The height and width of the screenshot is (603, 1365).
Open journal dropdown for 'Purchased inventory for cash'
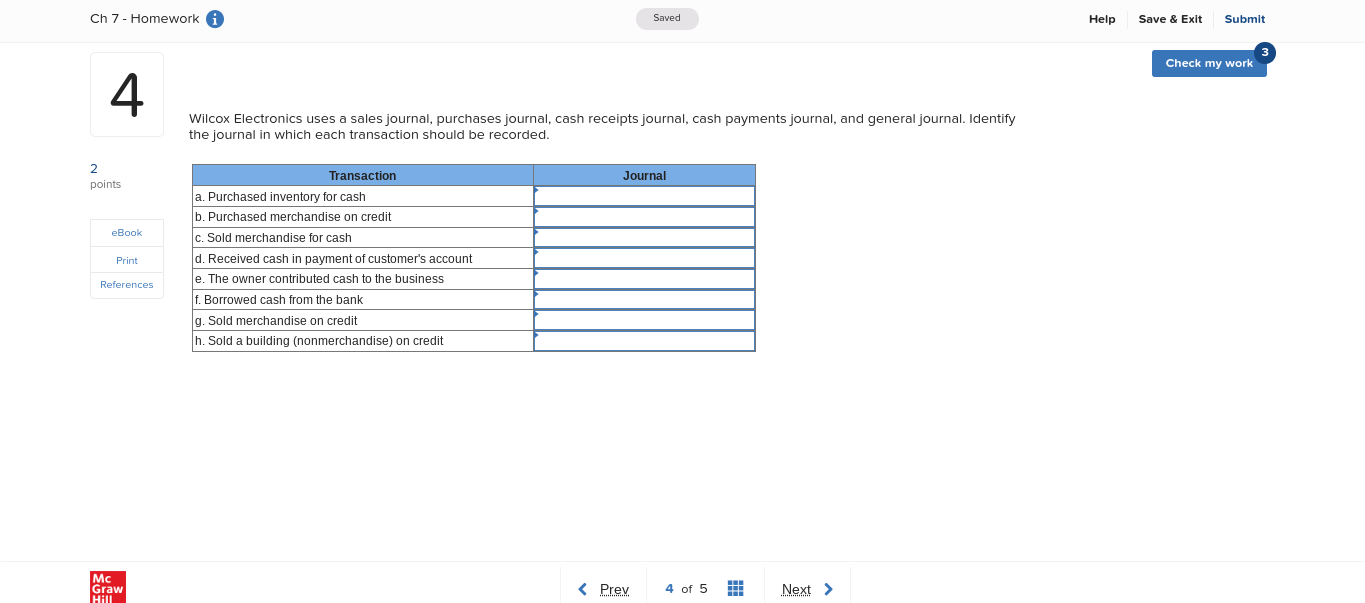point(644,196)
